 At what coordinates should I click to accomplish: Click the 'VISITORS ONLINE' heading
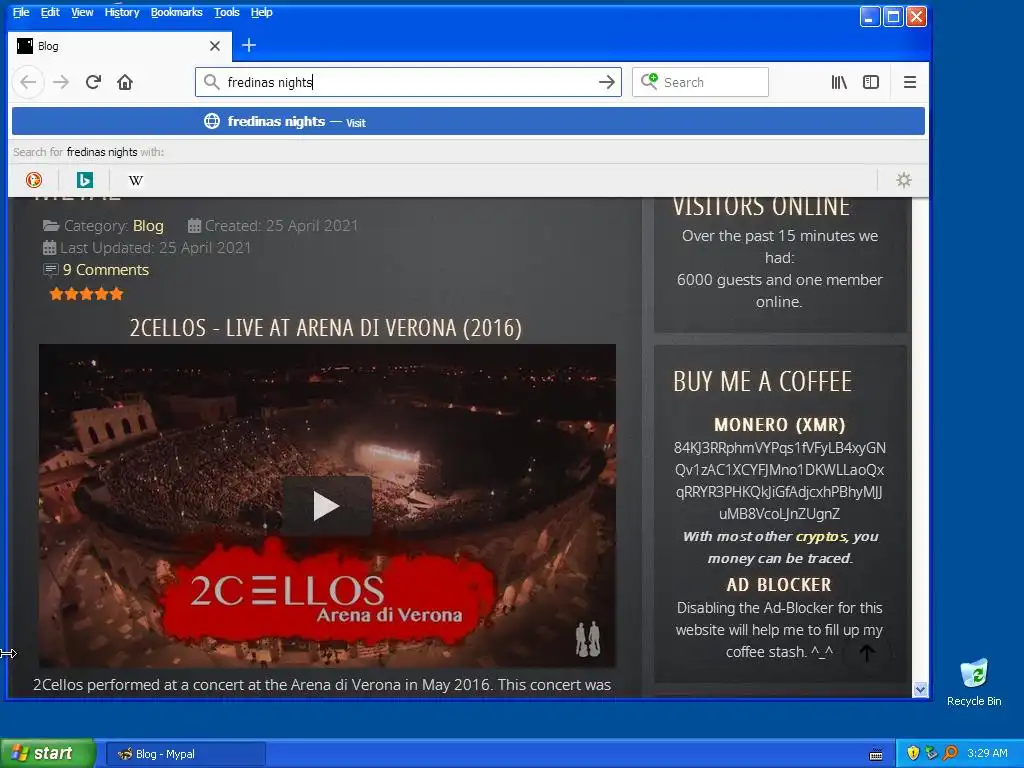click(x=761, y=207)
